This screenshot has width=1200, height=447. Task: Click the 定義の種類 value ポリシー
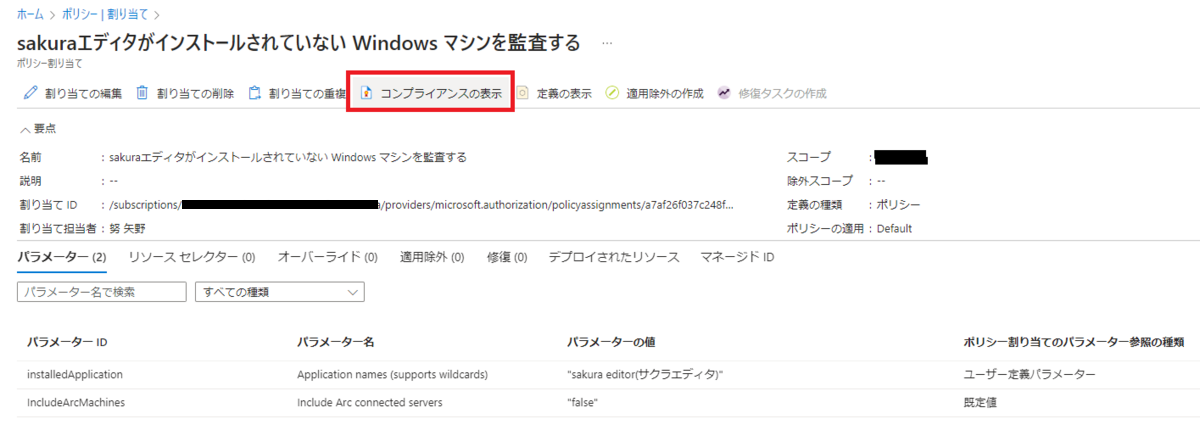click(x=899, y=205)
